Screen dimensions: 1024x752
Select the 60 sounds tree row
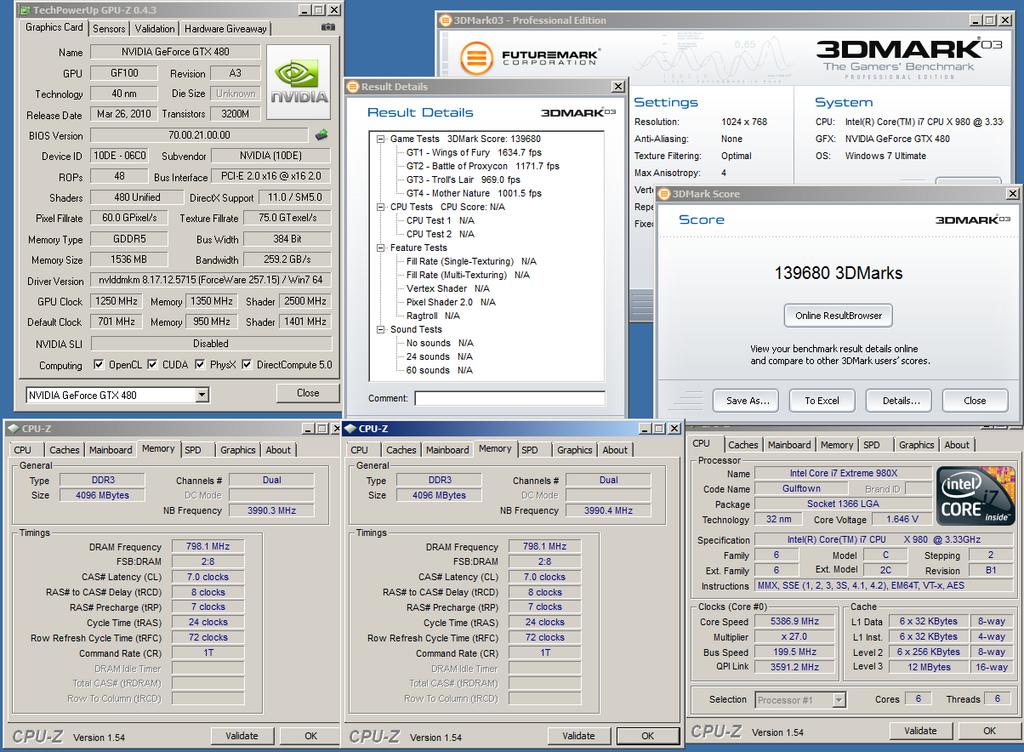point(440,370)
